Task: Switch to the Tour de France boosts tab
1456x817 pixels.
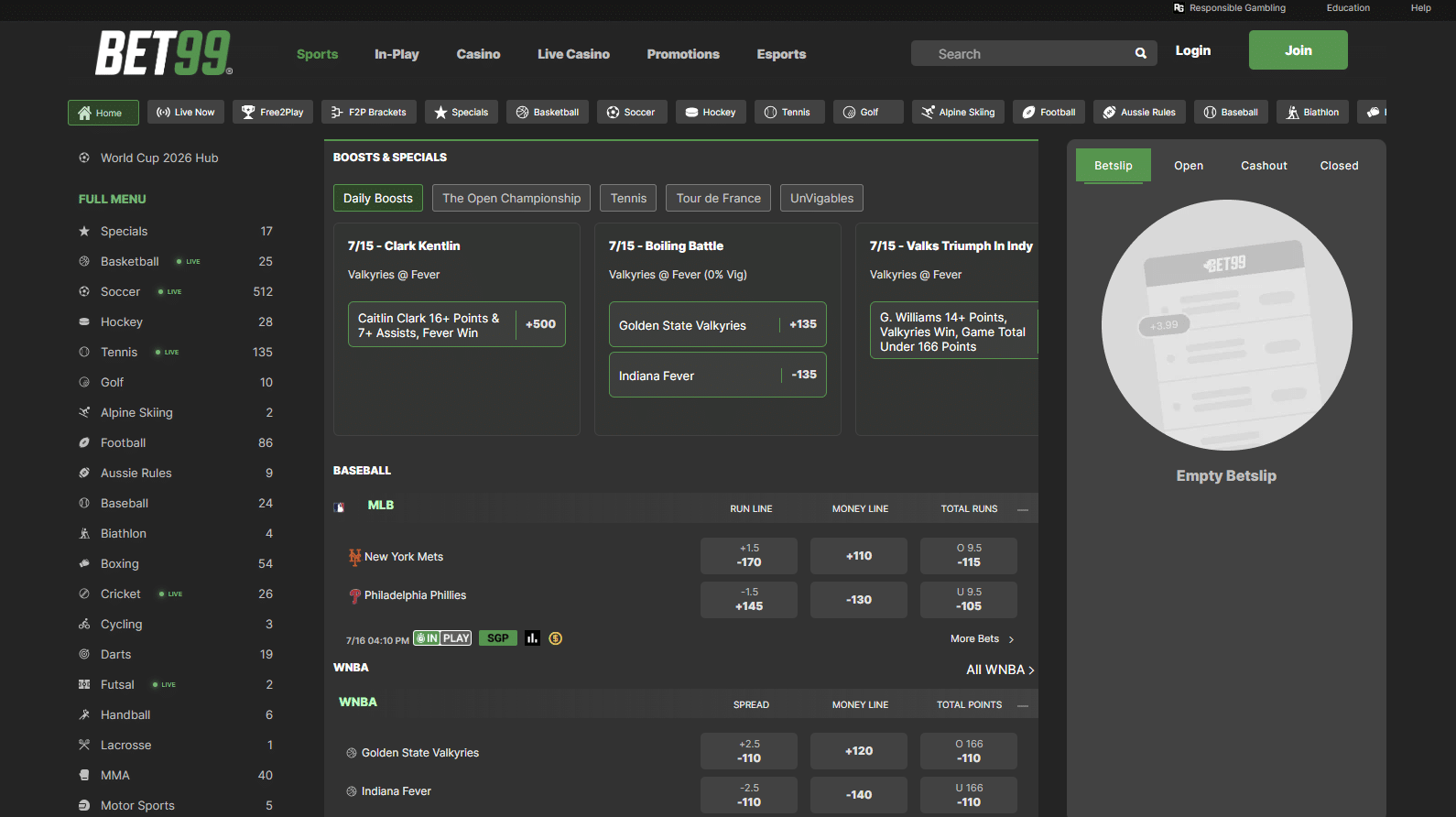Action: [719, 199]
